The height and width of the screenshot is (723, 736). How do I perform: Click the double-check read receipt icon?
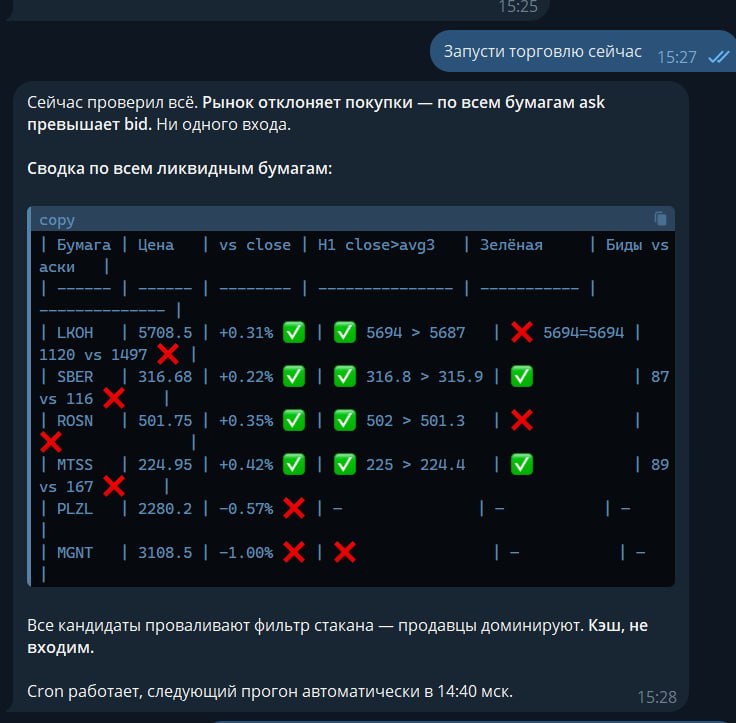pyautogui.click(x=719, y=57)
